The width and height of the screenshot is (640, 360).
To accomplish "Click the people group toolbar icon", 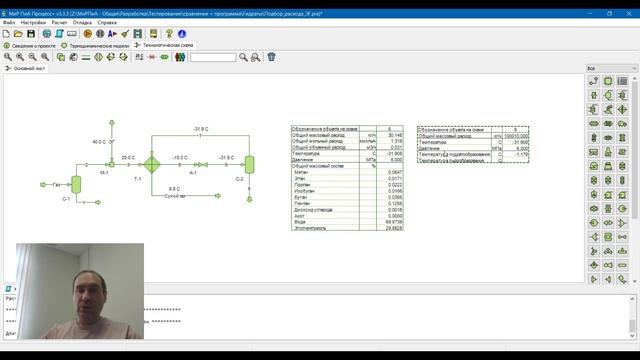I will pyautogui.click(x=180, y=57).
